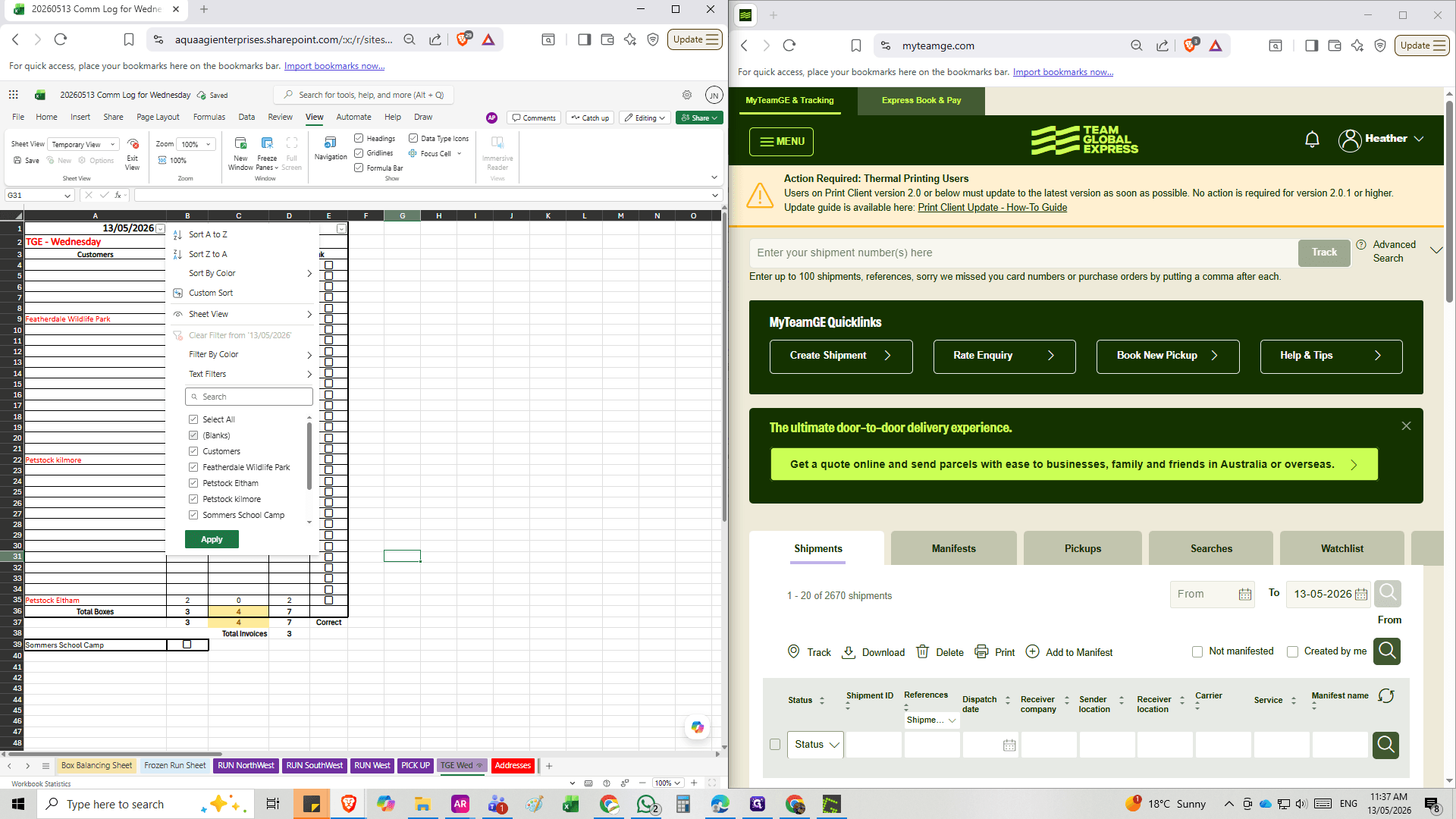Click the Track shipment button

tap(1324, 253)
